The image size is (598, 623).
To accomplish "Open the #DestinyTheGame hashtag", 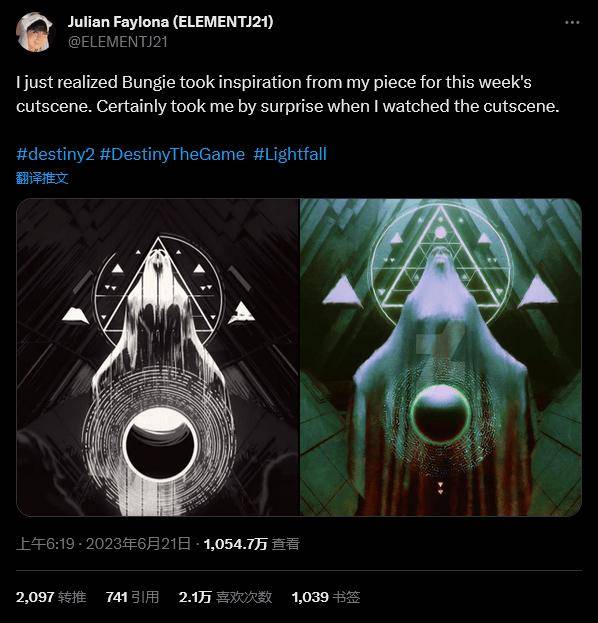I will coord(172,154).
